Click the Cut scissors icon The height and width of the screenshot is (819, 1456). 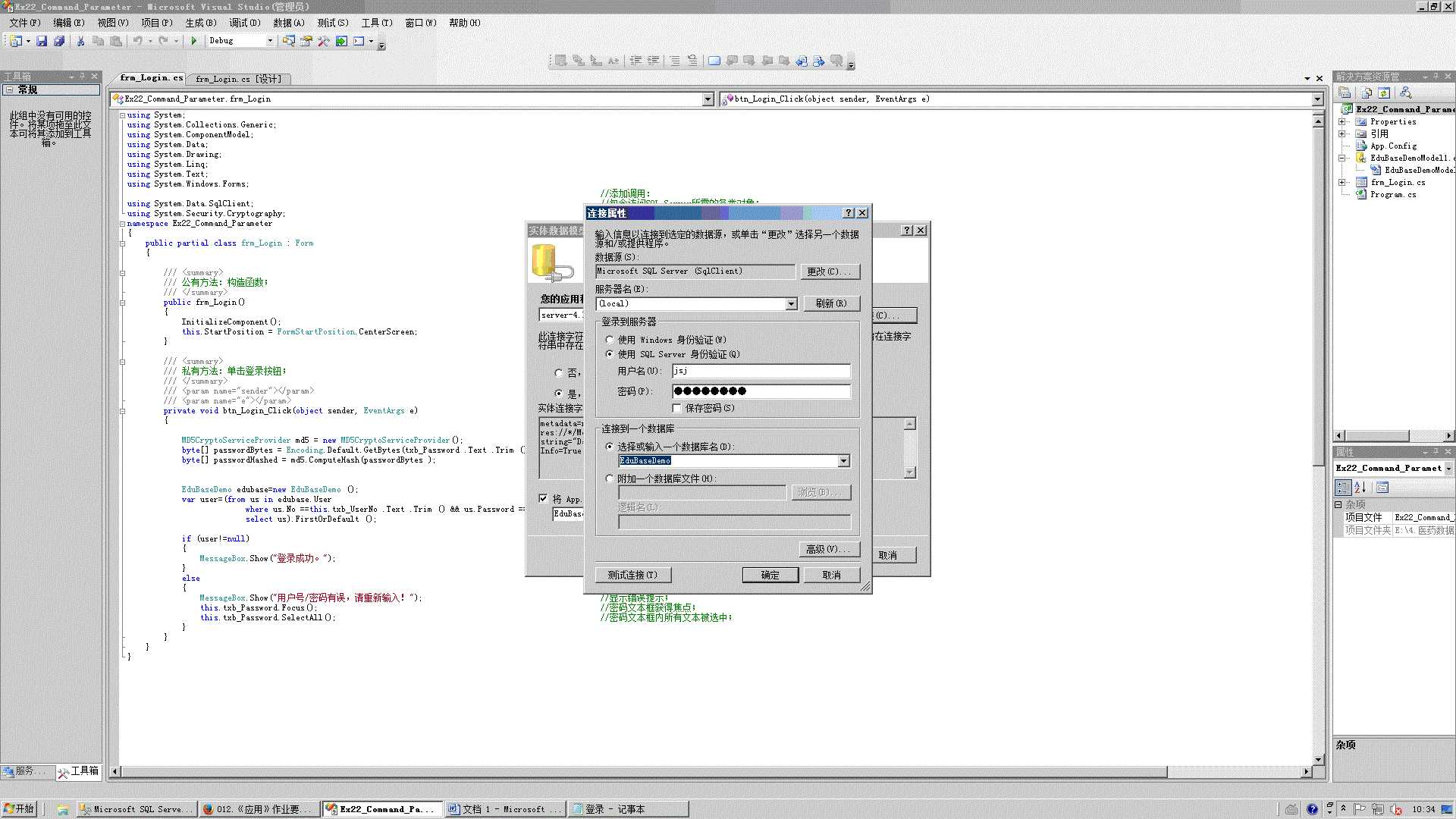click(80, 41)
